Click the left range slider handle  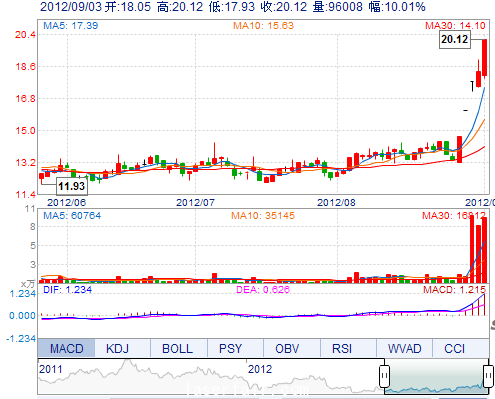click(x=384, y=376)
